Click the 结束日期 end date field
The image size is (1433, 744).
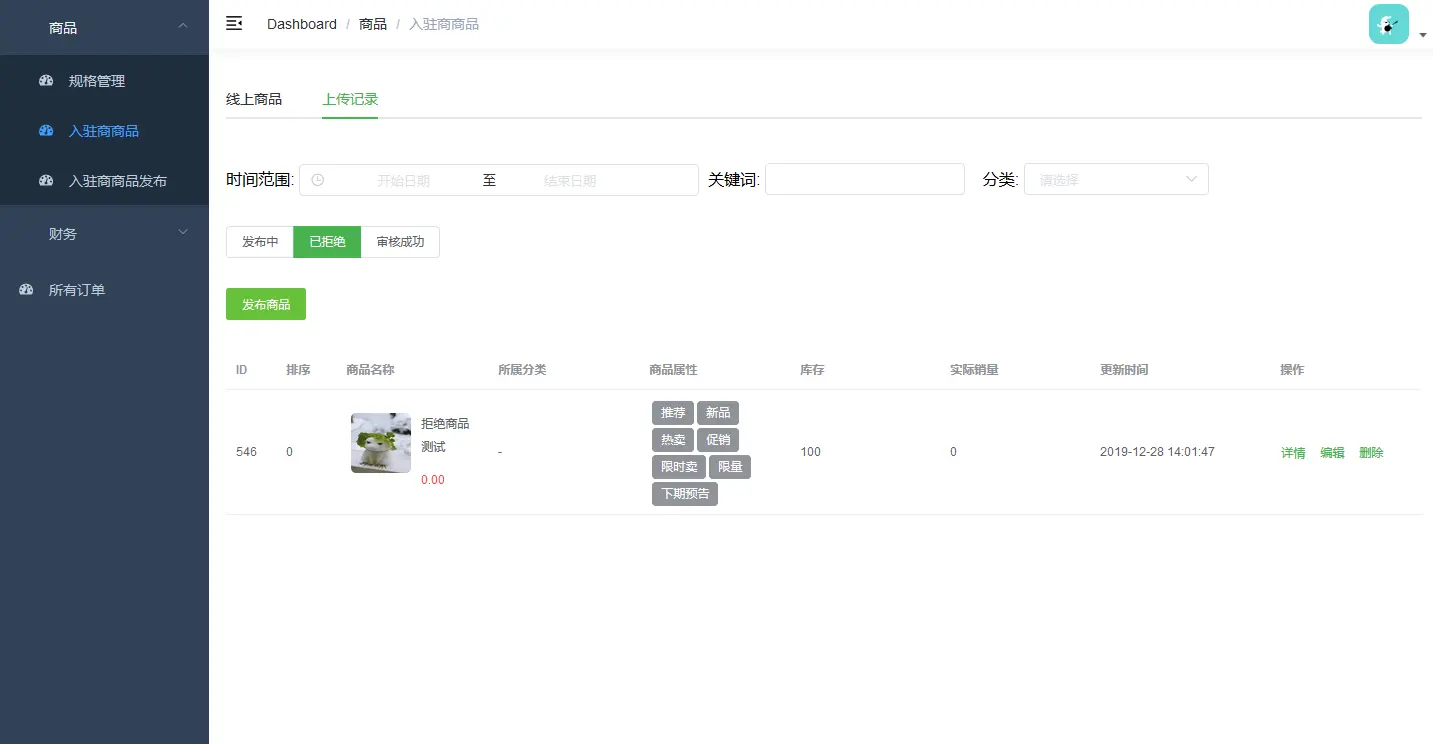pos(570,181)
